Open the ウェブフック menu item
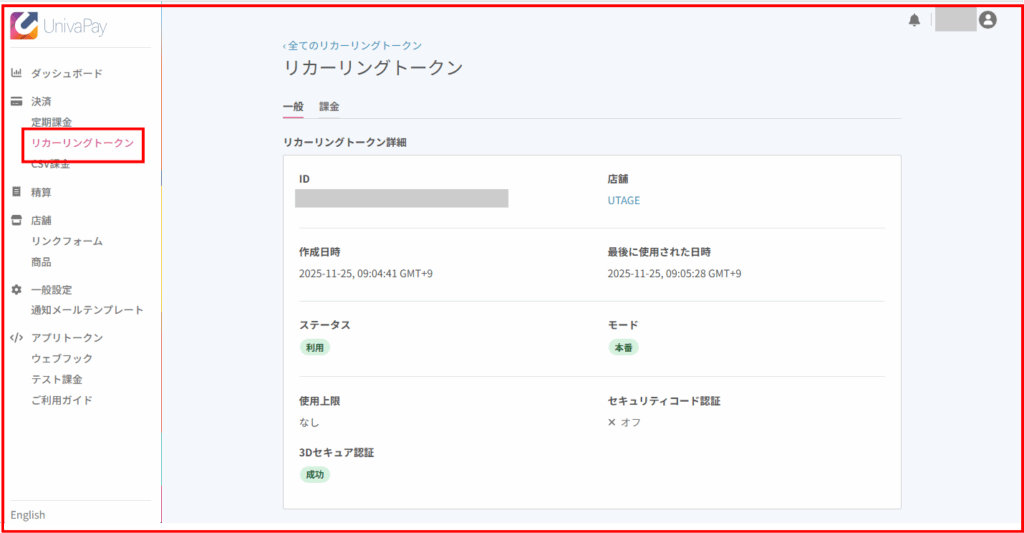Viewport: 1024px width, 533px height. coord(62,358)
